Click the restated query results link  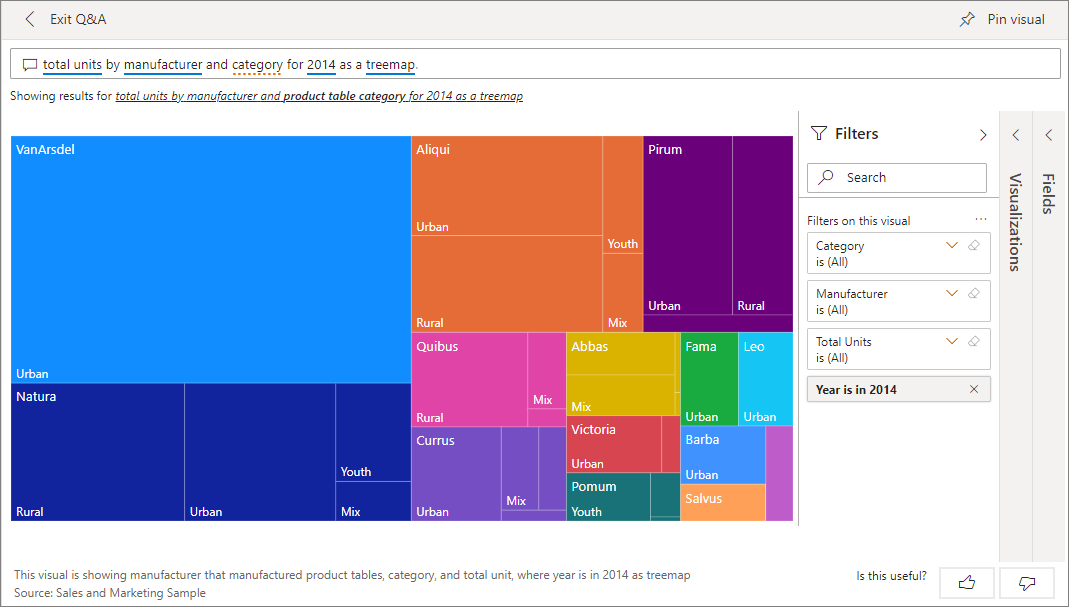318,97
